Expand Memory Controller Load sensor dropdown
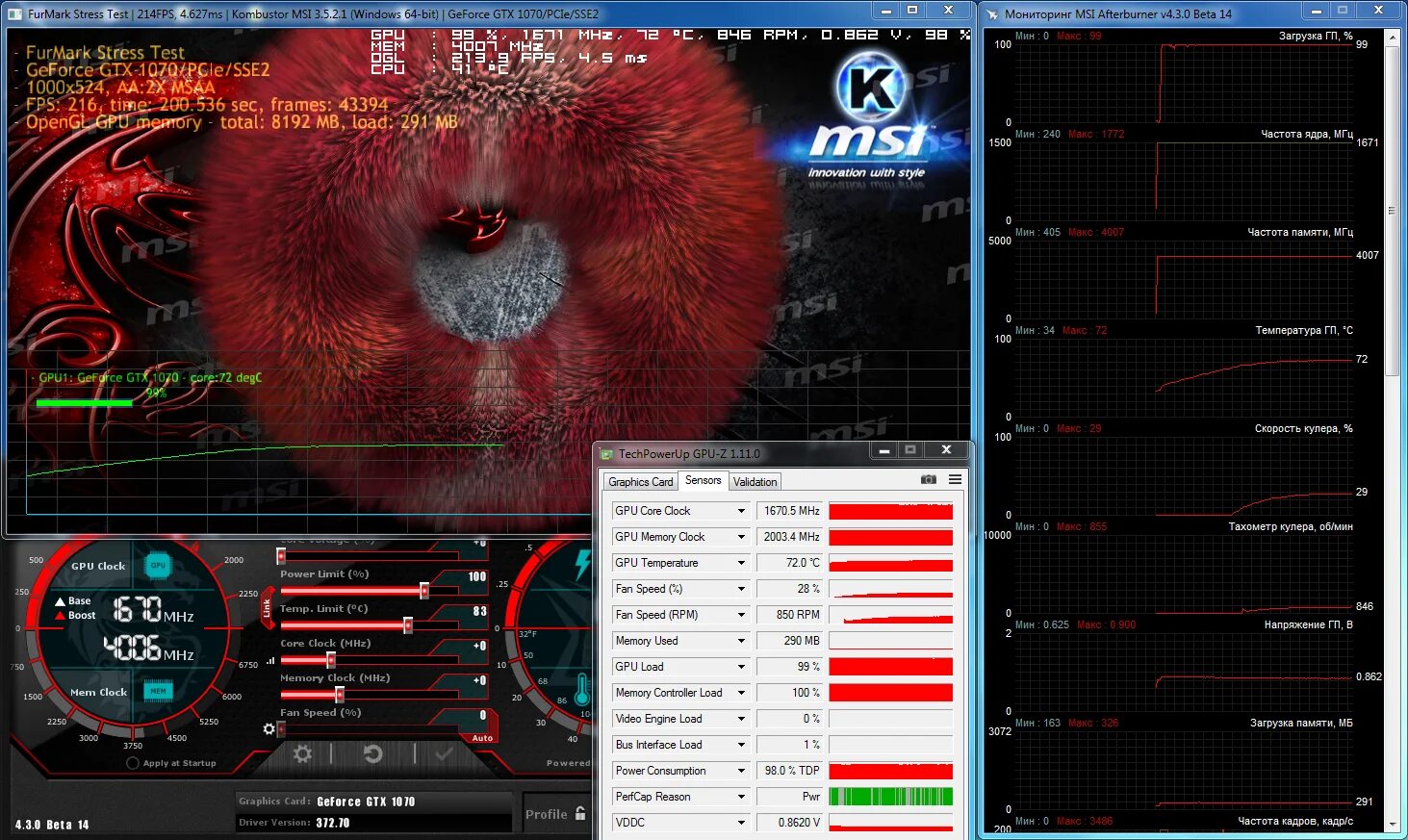 (741, 693)
